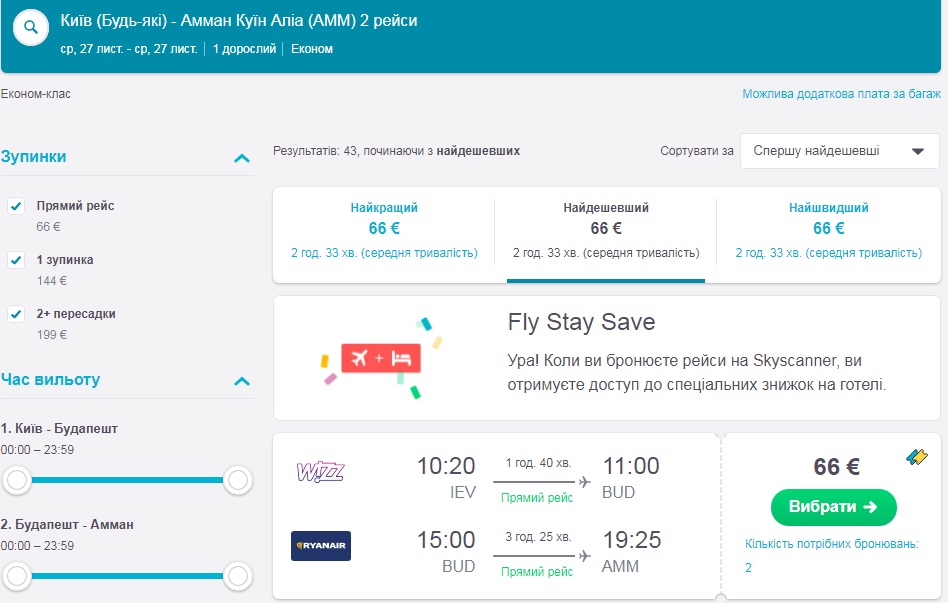Open the baggage fee notice link
This screenshot has width=948, height=603.
[x=841, y=94]
